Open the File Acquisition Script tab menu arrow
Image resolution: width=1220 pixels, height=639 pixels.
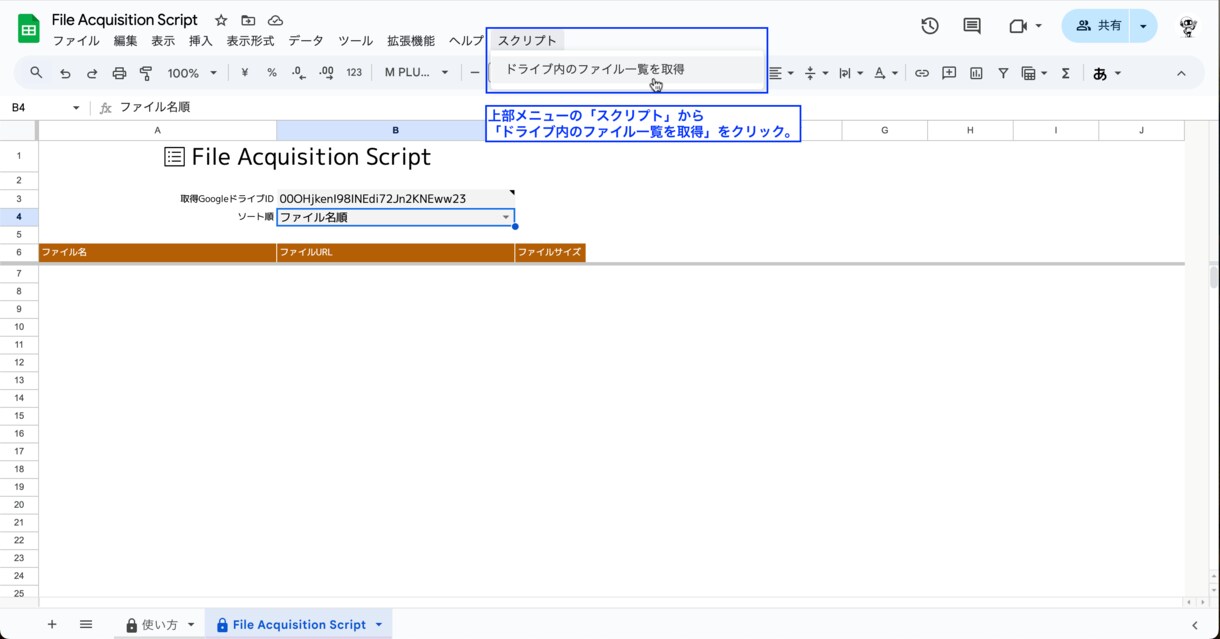[x=379, y=624]
